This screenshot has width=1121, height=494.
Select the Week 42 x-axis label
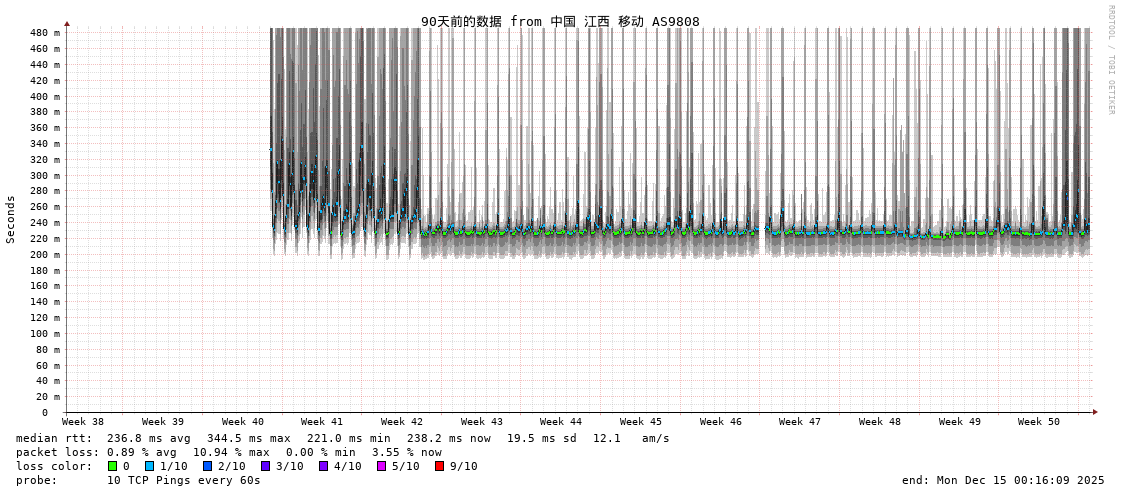click(x=401, y=422)
